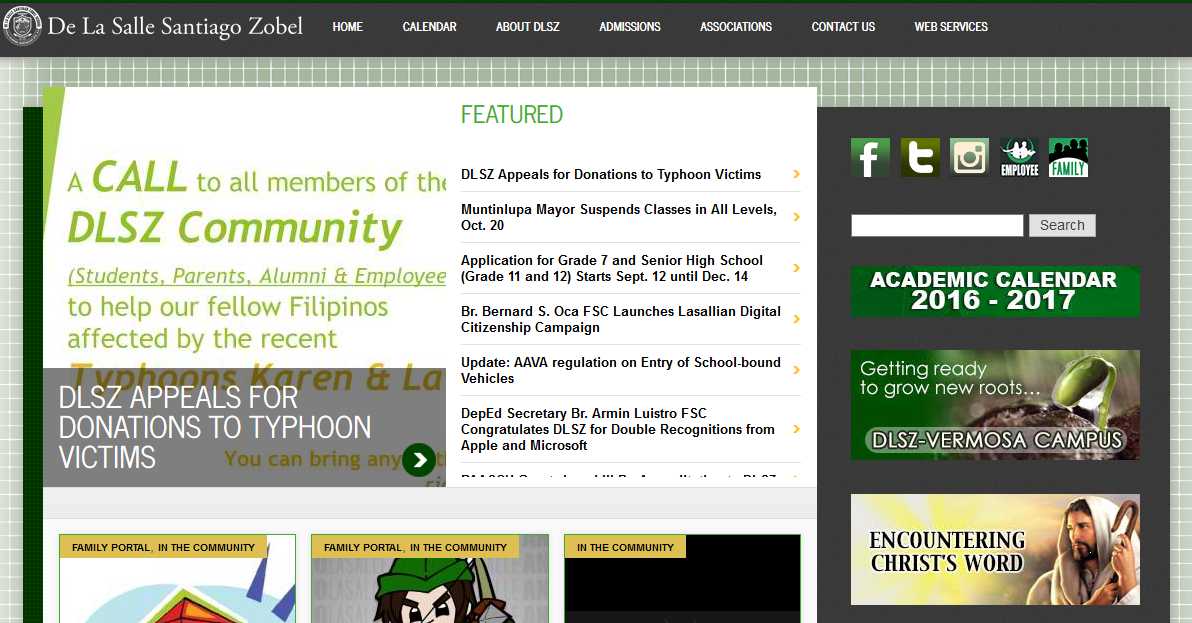Open the DLSZ Twitter icon

pos(920,158)
